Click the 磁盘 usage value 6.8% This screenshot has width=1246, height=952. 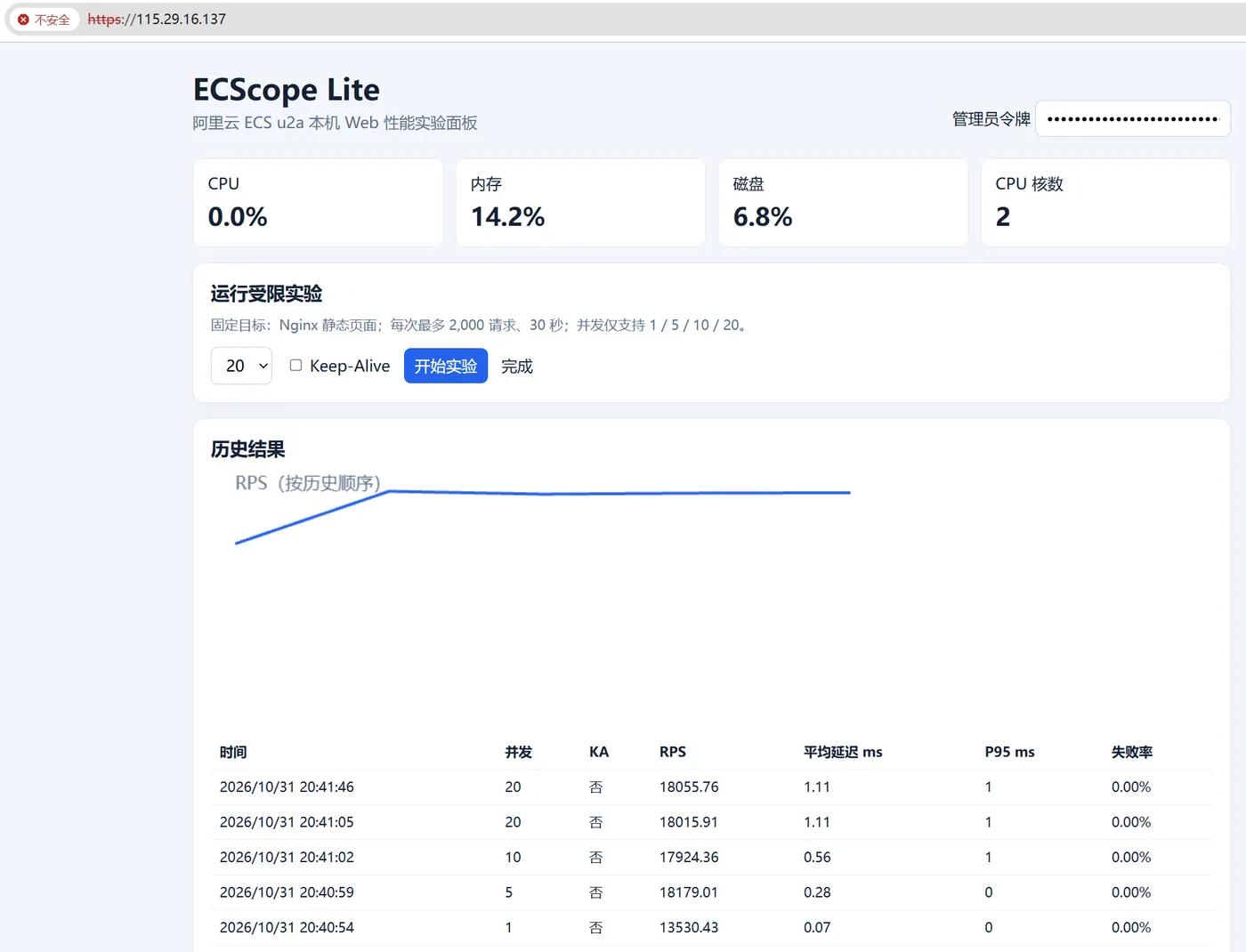tap(763, 216)
